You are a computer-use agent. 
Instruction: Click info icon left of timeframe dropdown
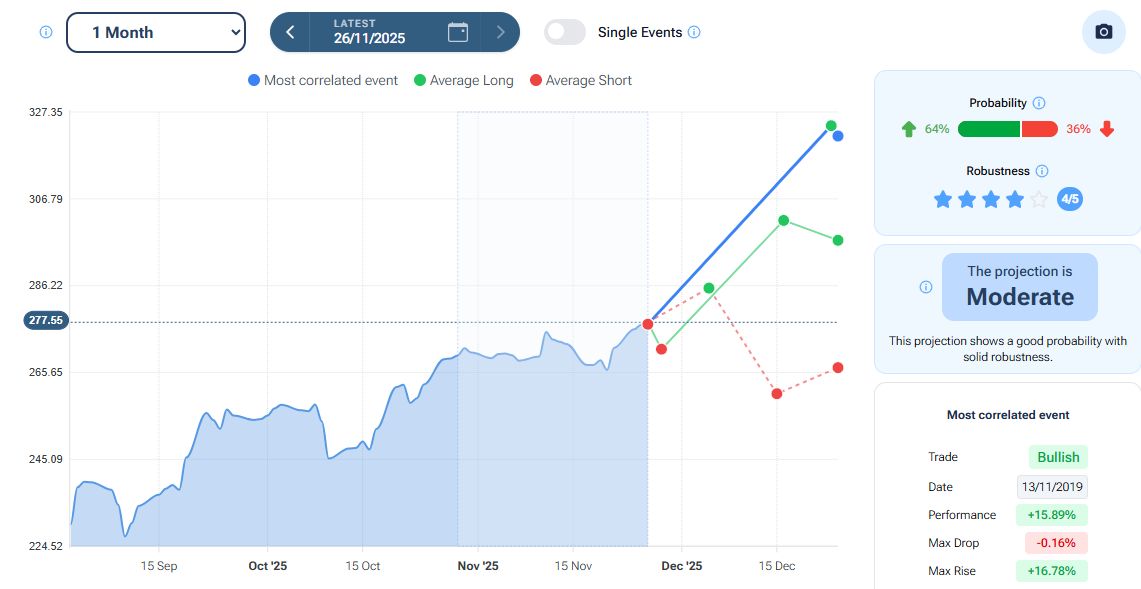pos(46,32)
